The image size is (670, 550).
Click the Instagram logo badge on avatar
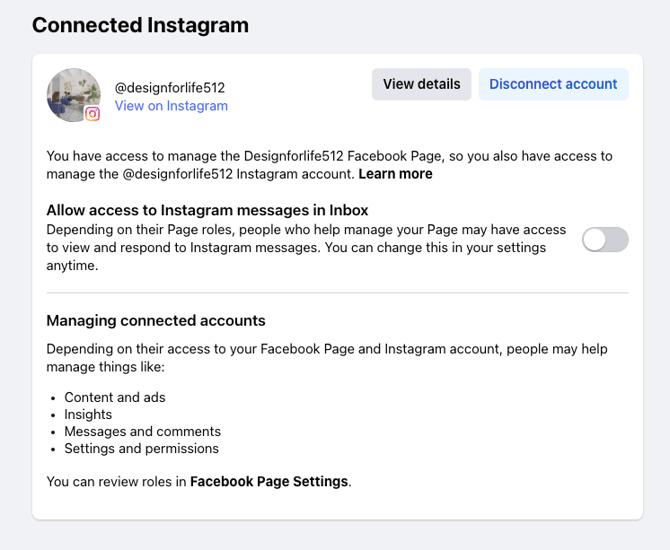tap(93, 114)
